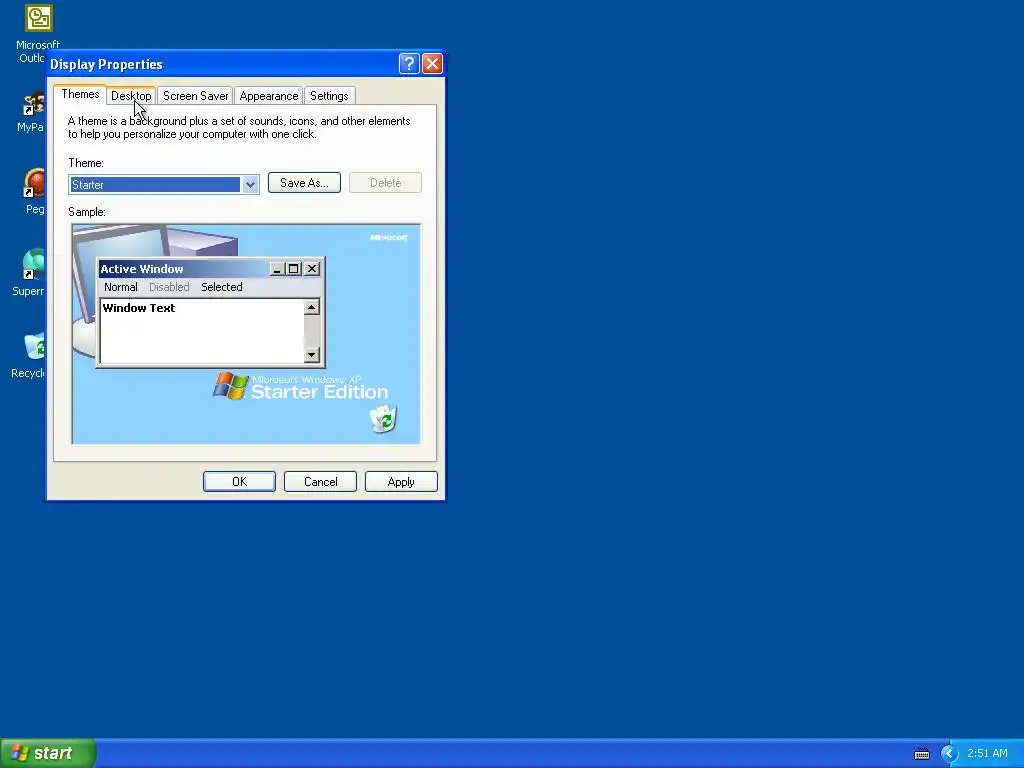This screenshot has width=1024, height=768.
Task: Select the Recycle Bin desktop icon
Action: [x=34, y=346]
